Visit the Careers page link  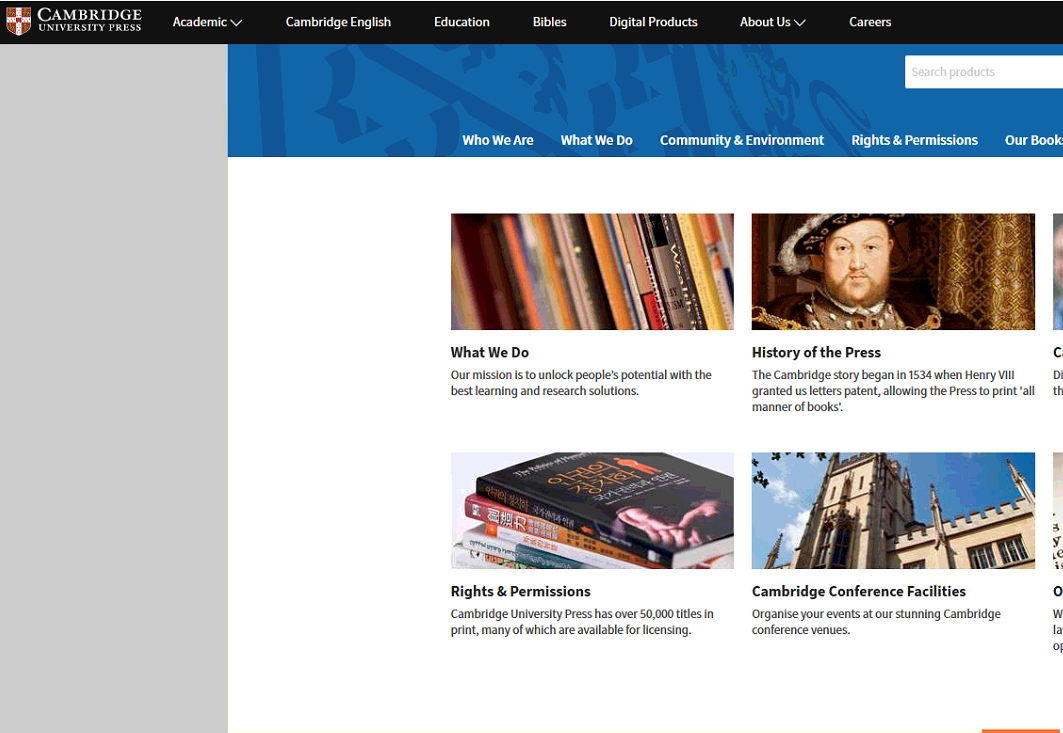870,22
